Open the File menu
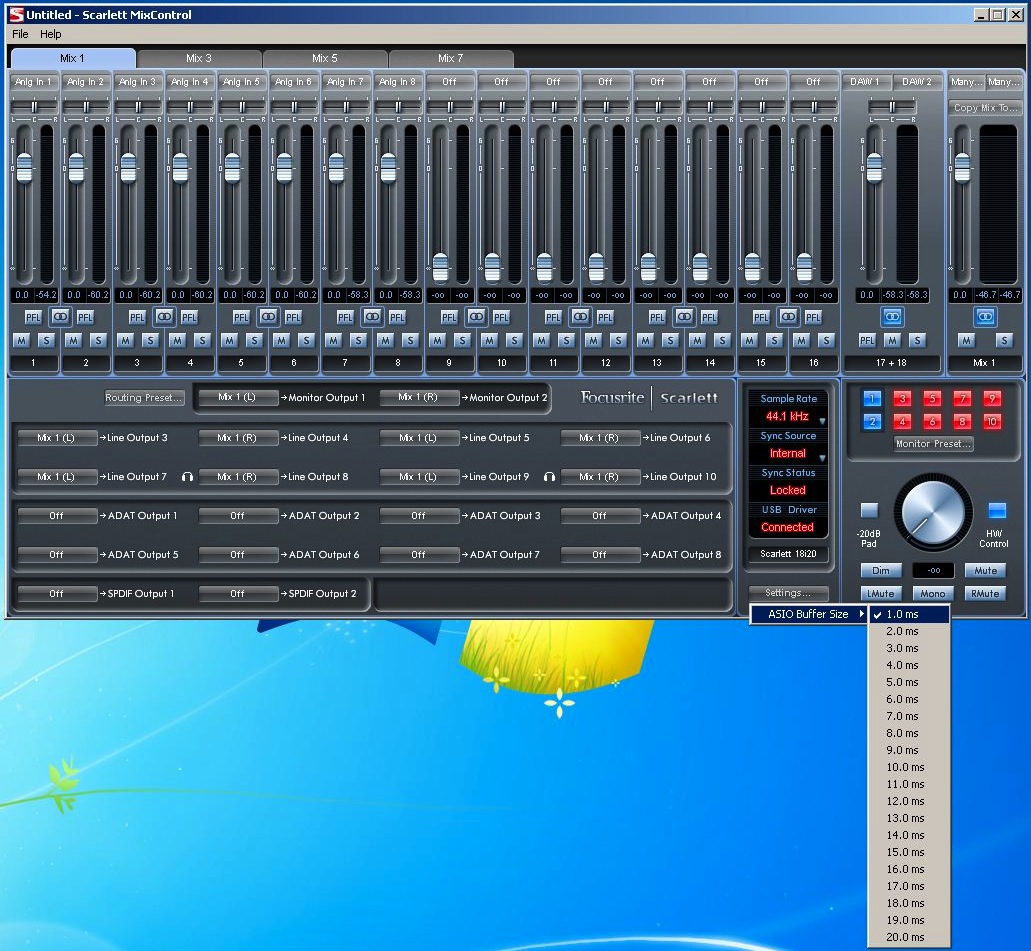Viewport: 1031px width, 951px height. [x=18, y=33]
